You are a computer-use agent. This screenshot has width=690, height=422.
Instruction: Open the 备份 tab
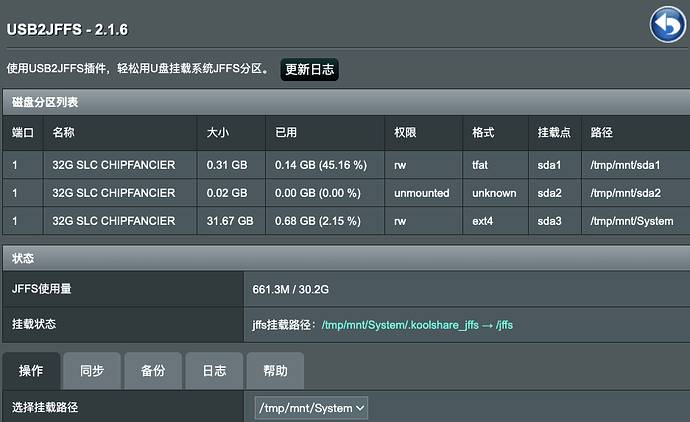point(153,371)
